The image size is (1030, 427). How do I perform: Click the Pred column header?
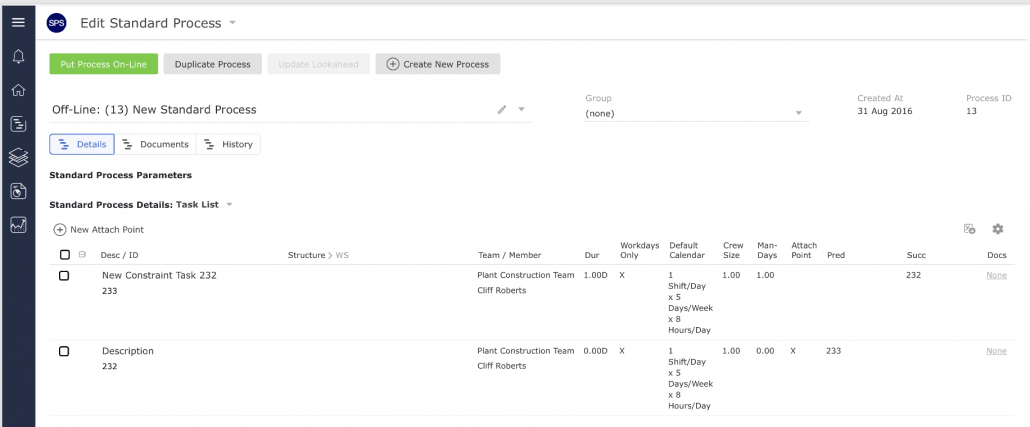836,255
